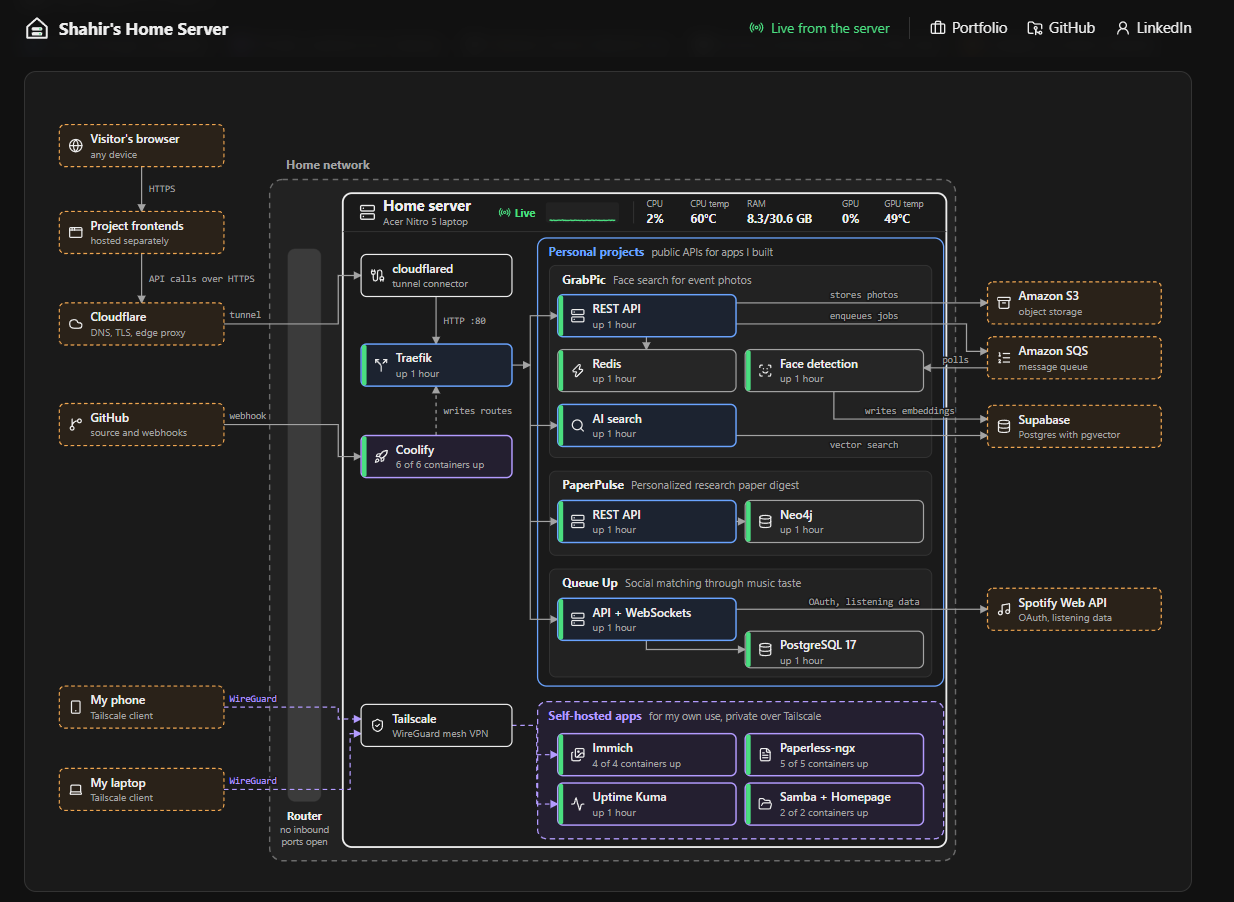Screen dimensions: 1234x902
Task: Click the magnifier icon in AI search node
Action: pos(577,426)
